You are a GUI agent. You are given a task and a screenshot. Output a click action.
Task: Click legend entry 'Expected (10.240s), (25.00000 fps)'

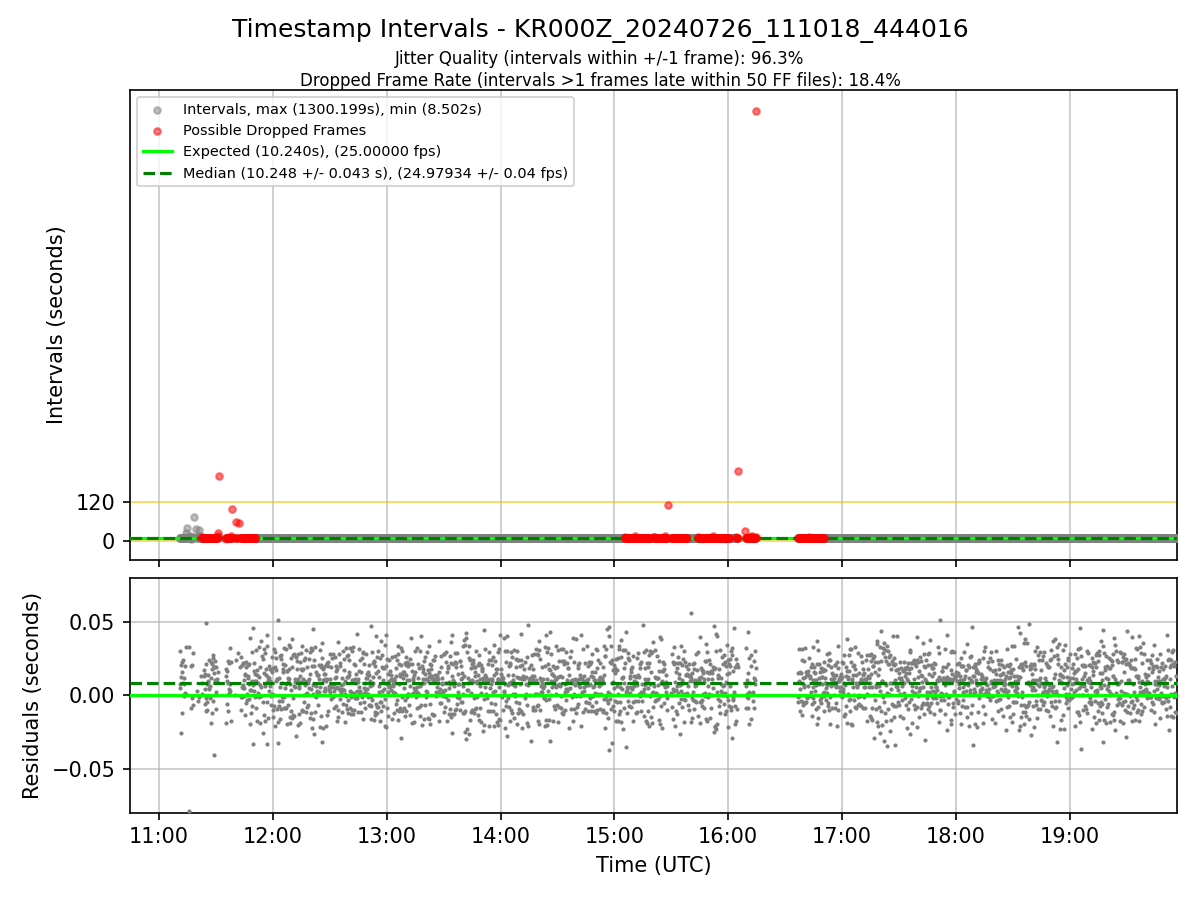pyautogui.click(x=312, y=151)
